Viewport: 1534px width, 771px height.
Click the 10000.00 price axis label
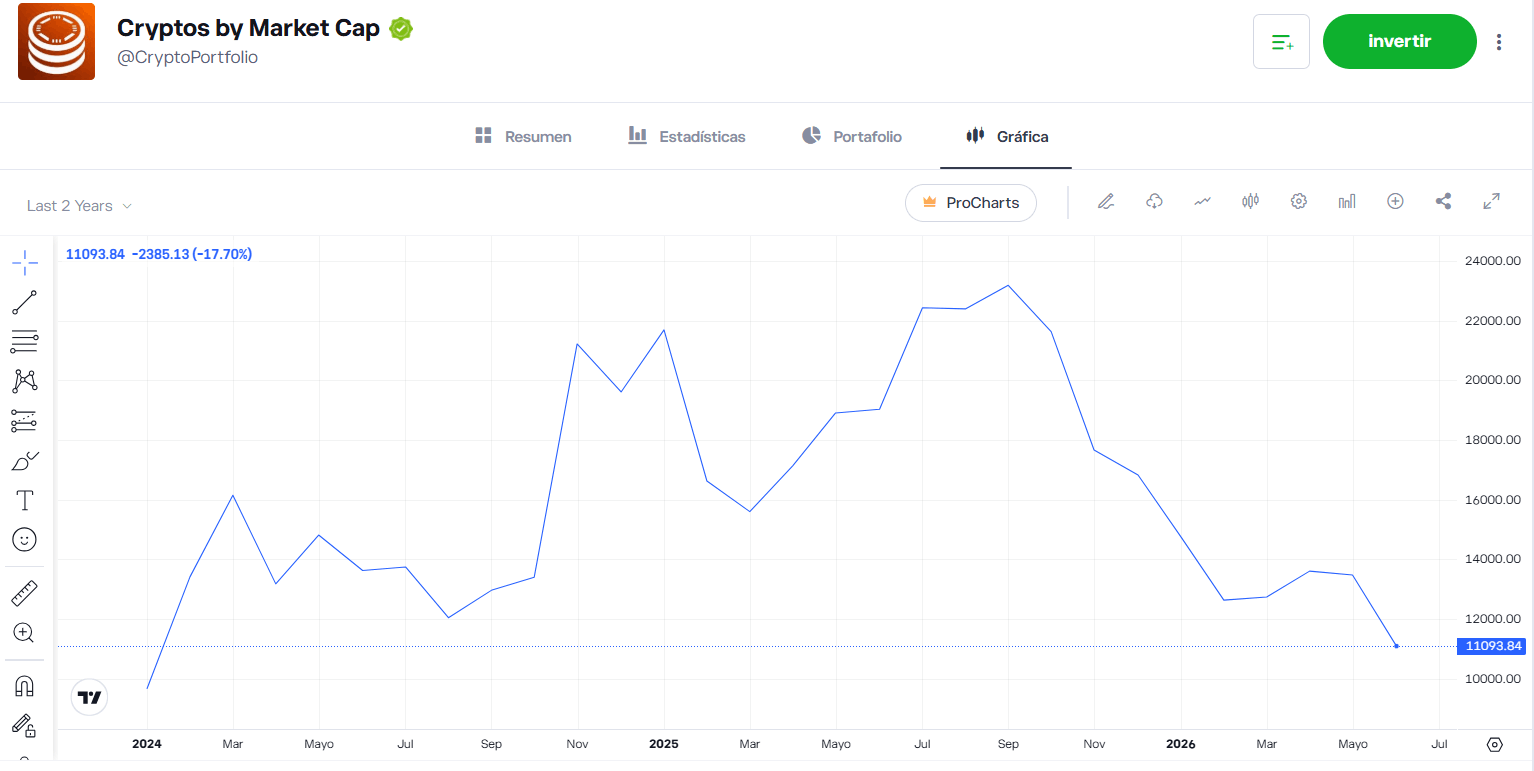pos(1491,679)
